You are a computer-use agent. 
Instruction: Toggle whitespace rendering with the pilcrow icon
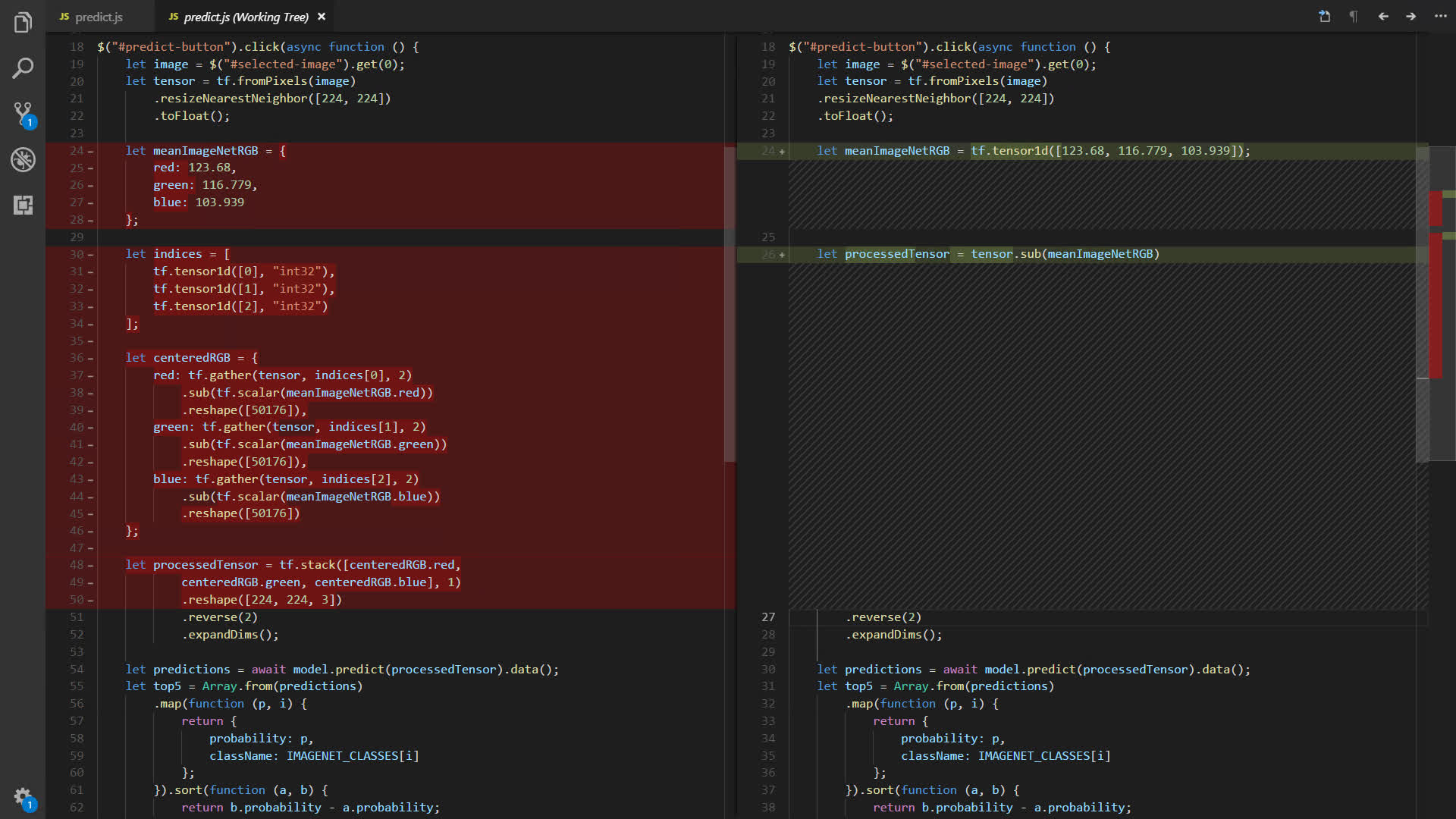(1354, 16)
